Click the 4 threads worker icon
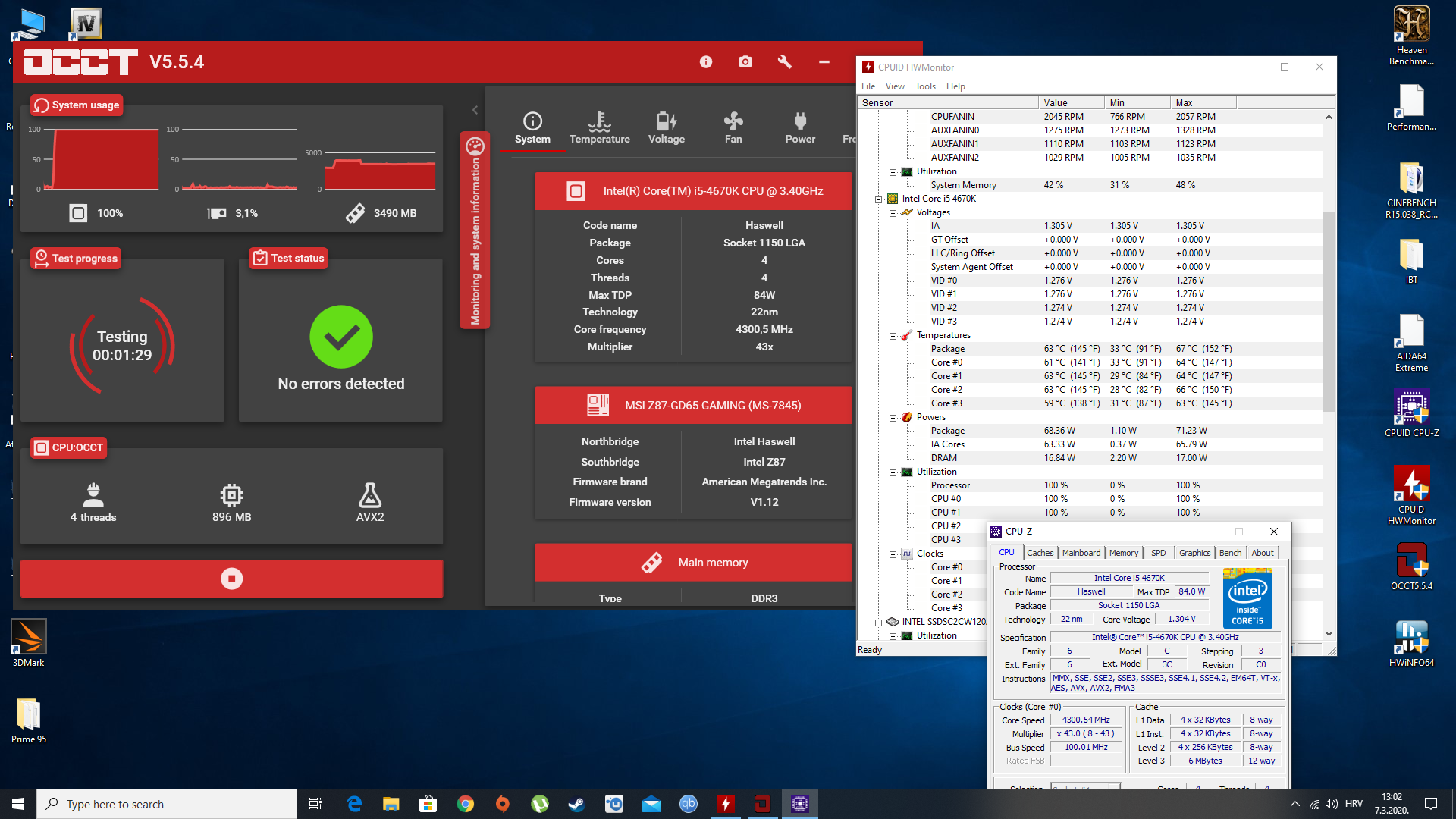The height and width of the screenshot is (819, 1456). tap(93, 495)
